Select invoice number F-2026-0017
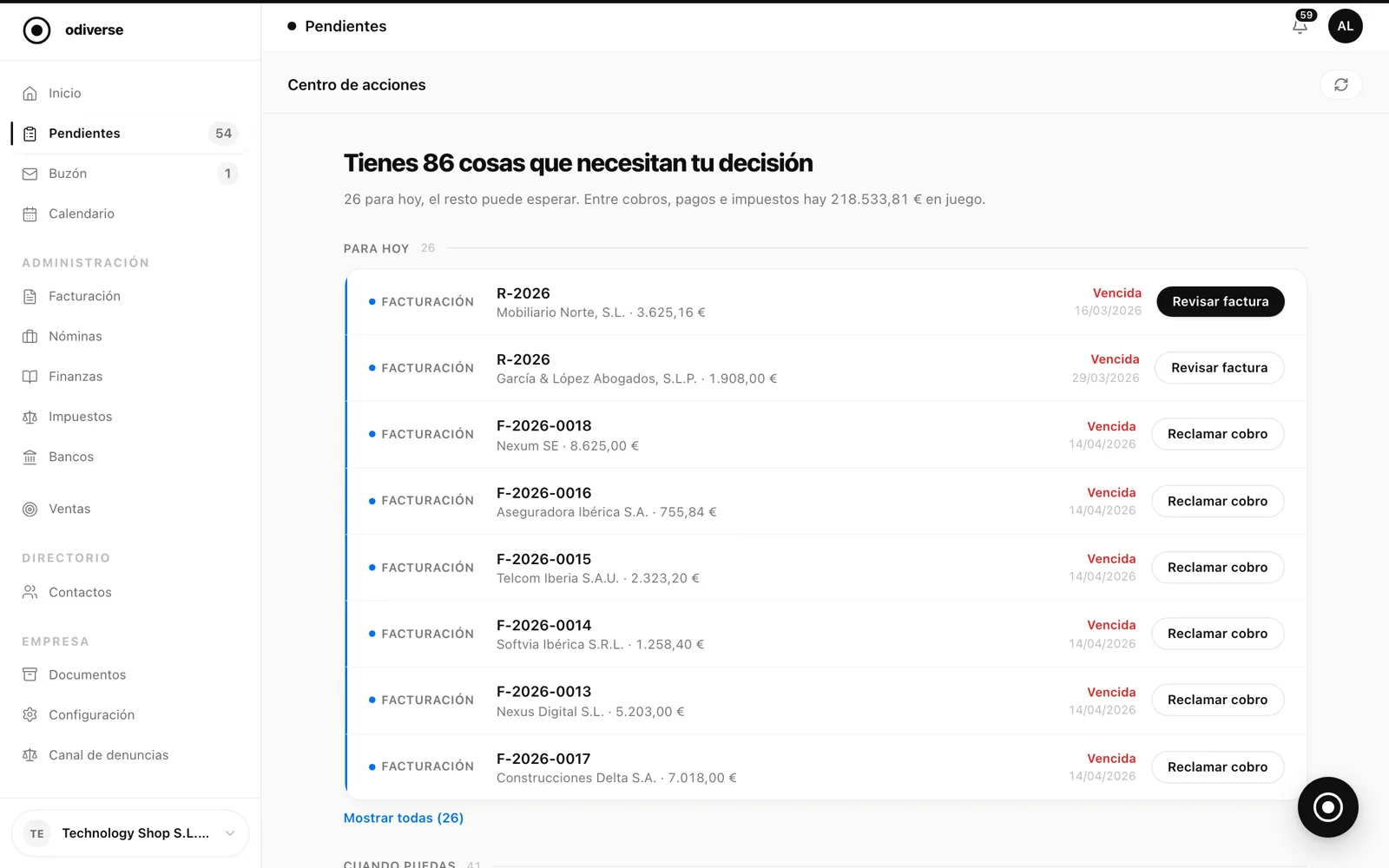 tap(543, 759)
